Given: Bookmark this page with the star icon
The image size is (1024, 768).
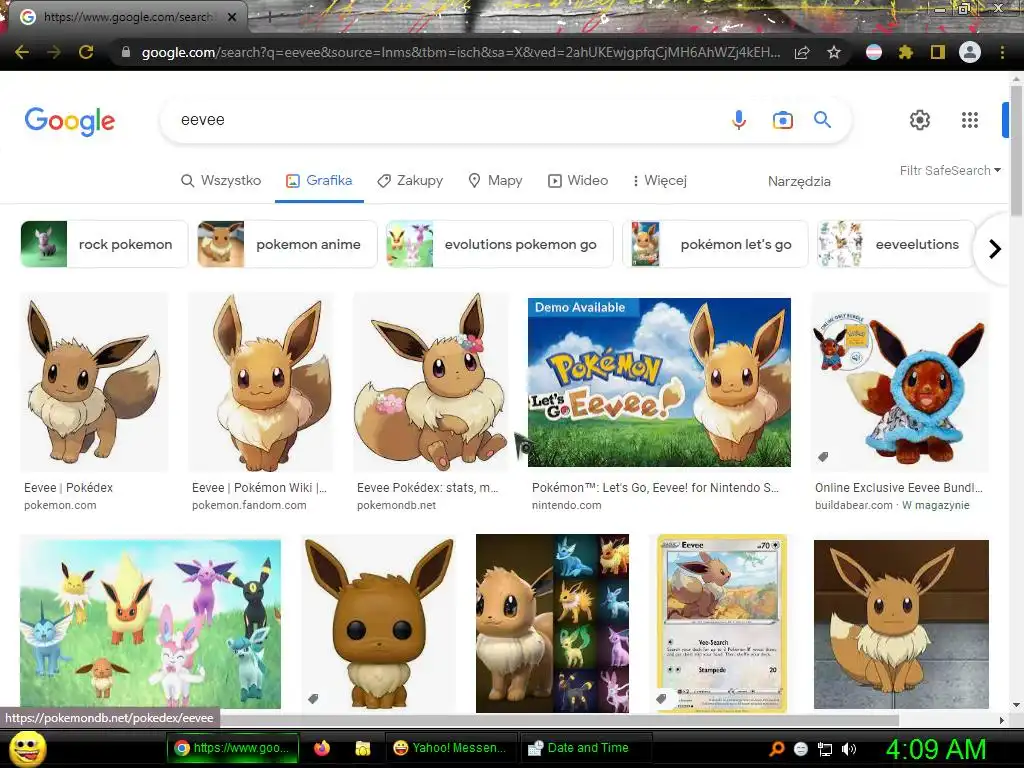Looking at the screenshot, I should click(x=834, y=52).
